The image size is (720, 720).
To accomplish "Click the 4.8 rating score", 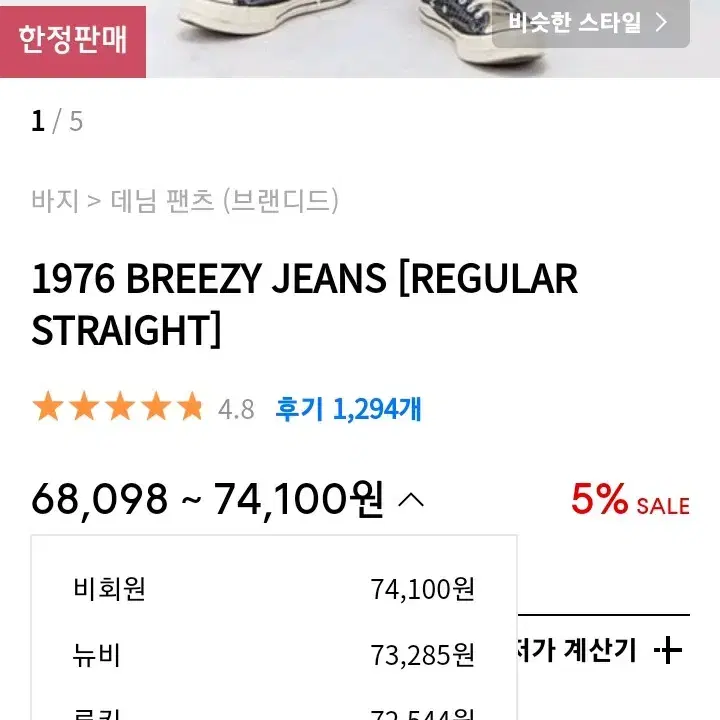I will pos(236,409).
